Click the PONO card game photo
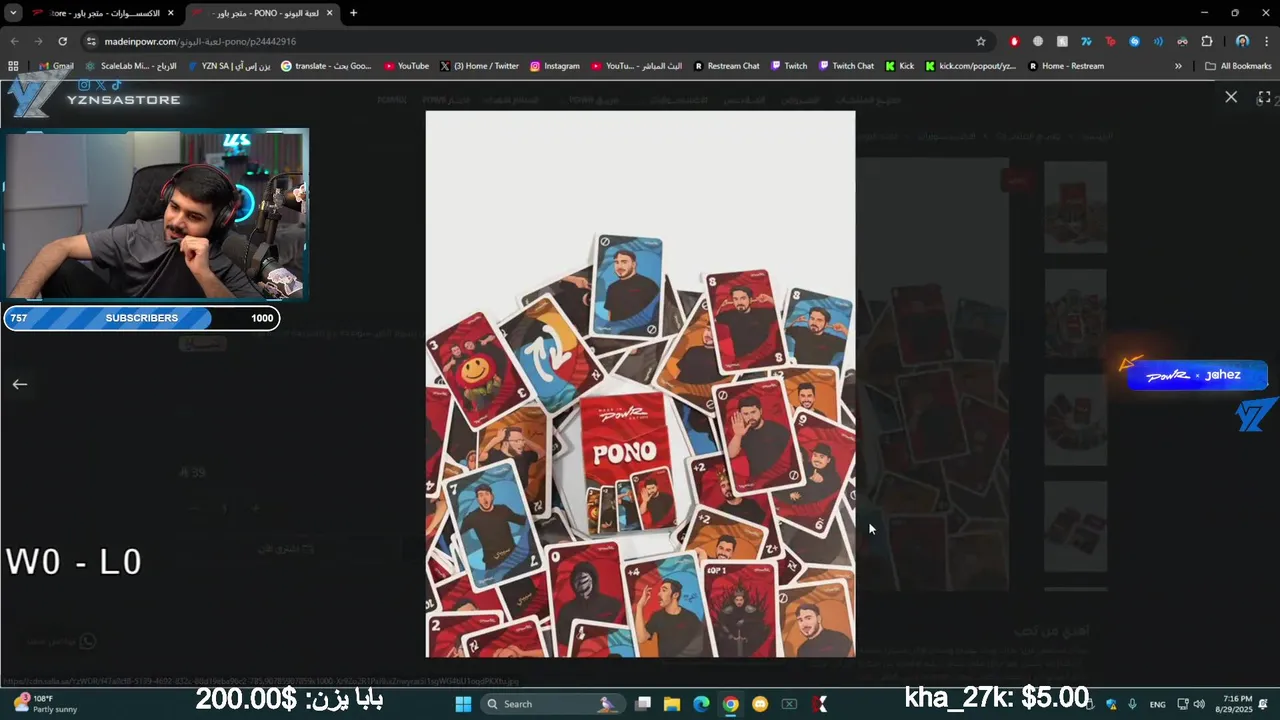 (x=640, y=384)
